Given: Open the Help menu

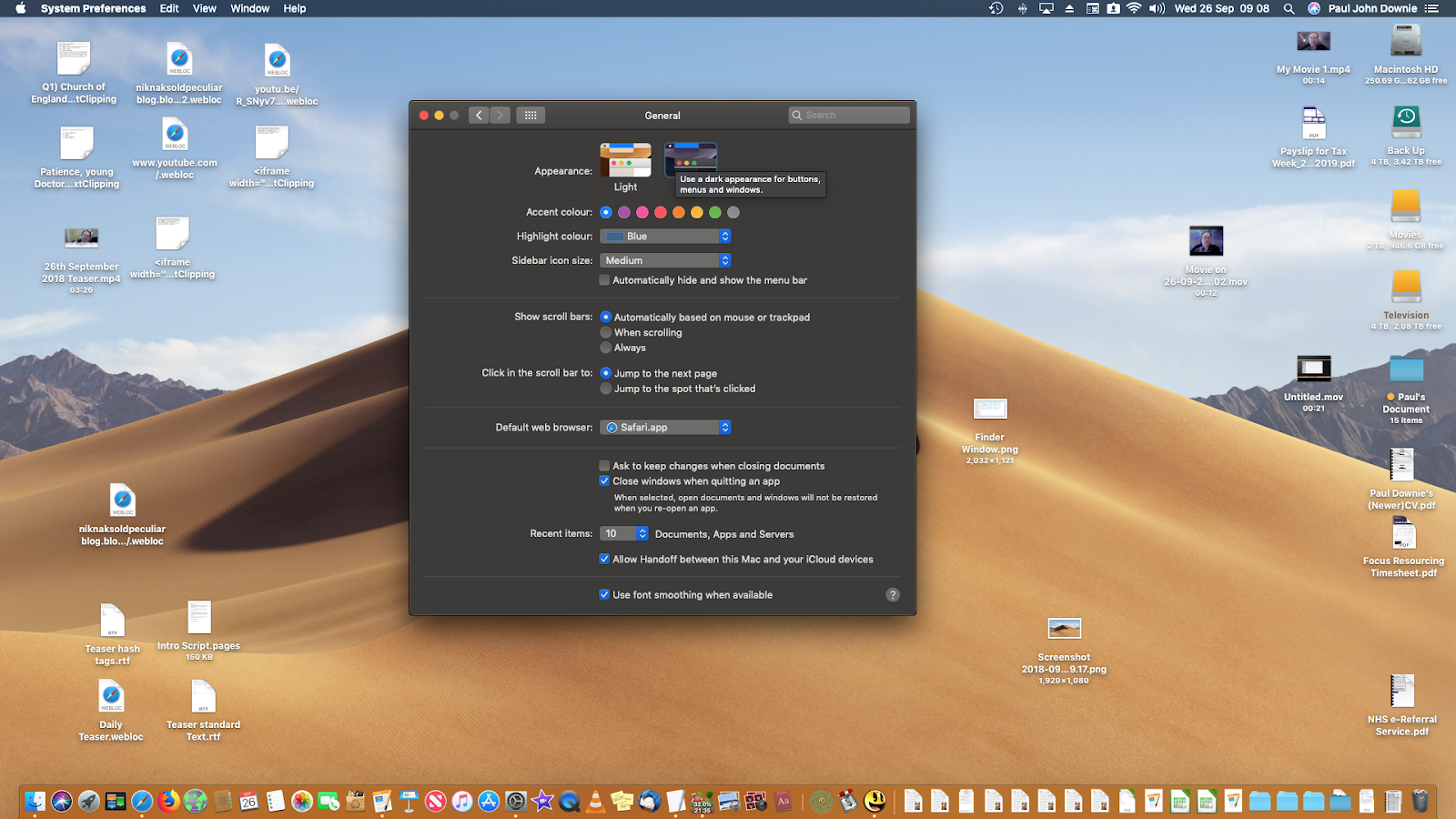Looking at the screenshot, I should pos(295,8).
